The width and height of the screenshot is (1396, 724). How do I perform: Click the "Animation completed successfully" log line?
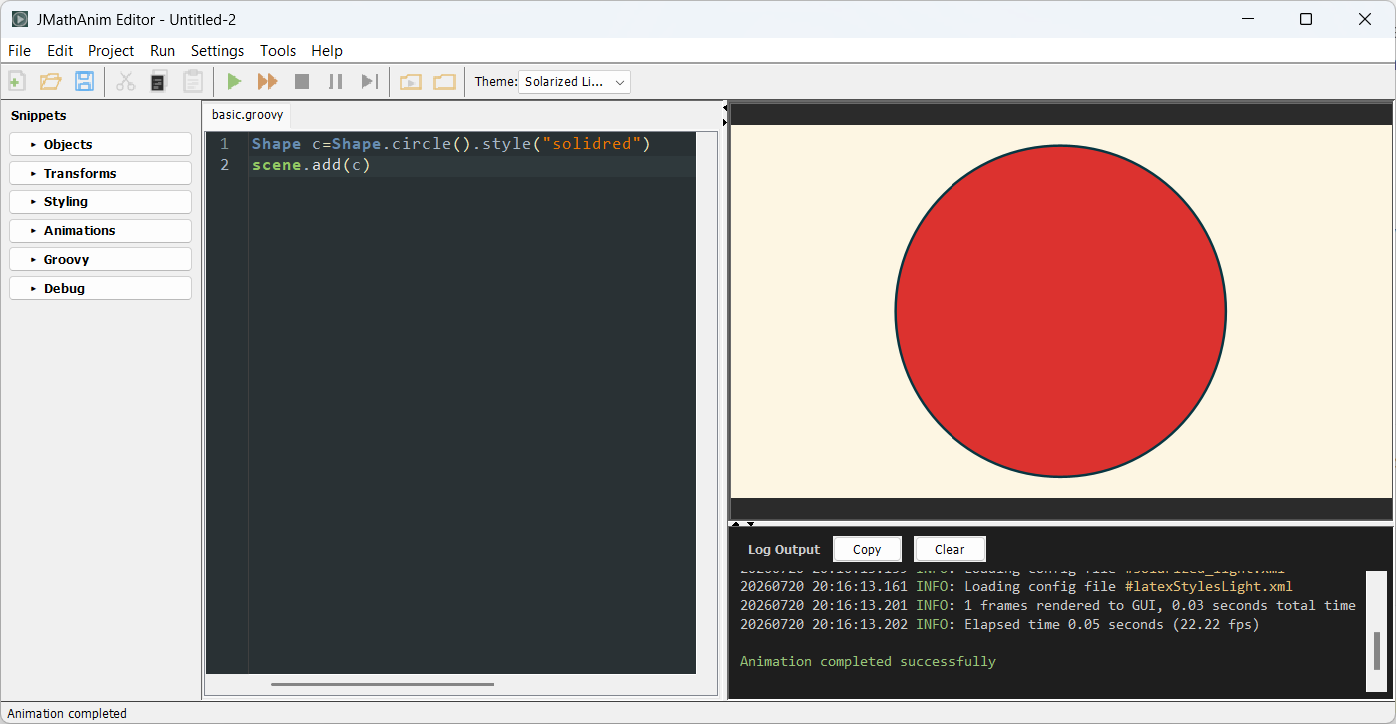[867, 661]
